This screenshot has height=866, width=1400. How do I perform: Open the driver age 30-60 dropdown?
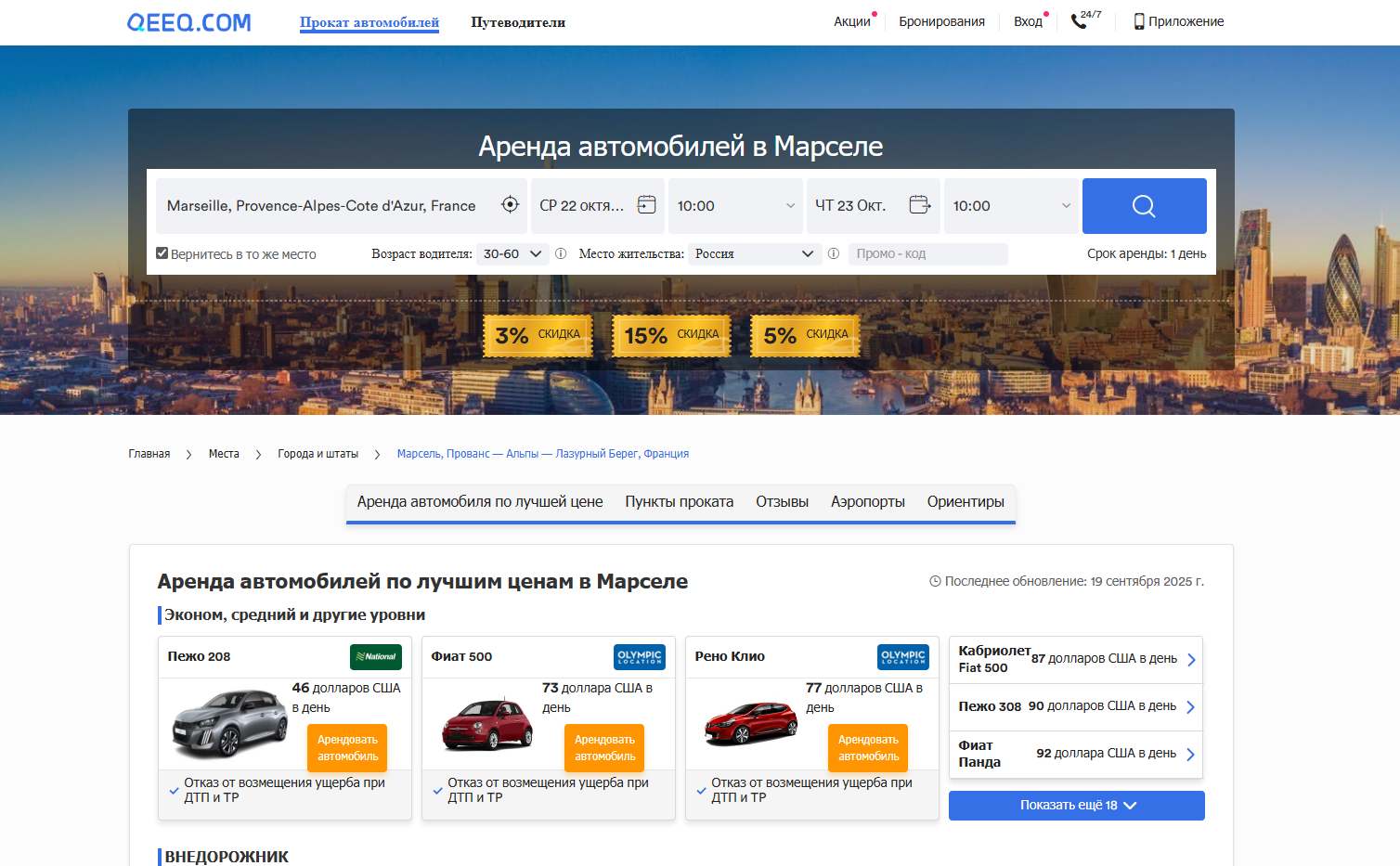click(512, 253)
